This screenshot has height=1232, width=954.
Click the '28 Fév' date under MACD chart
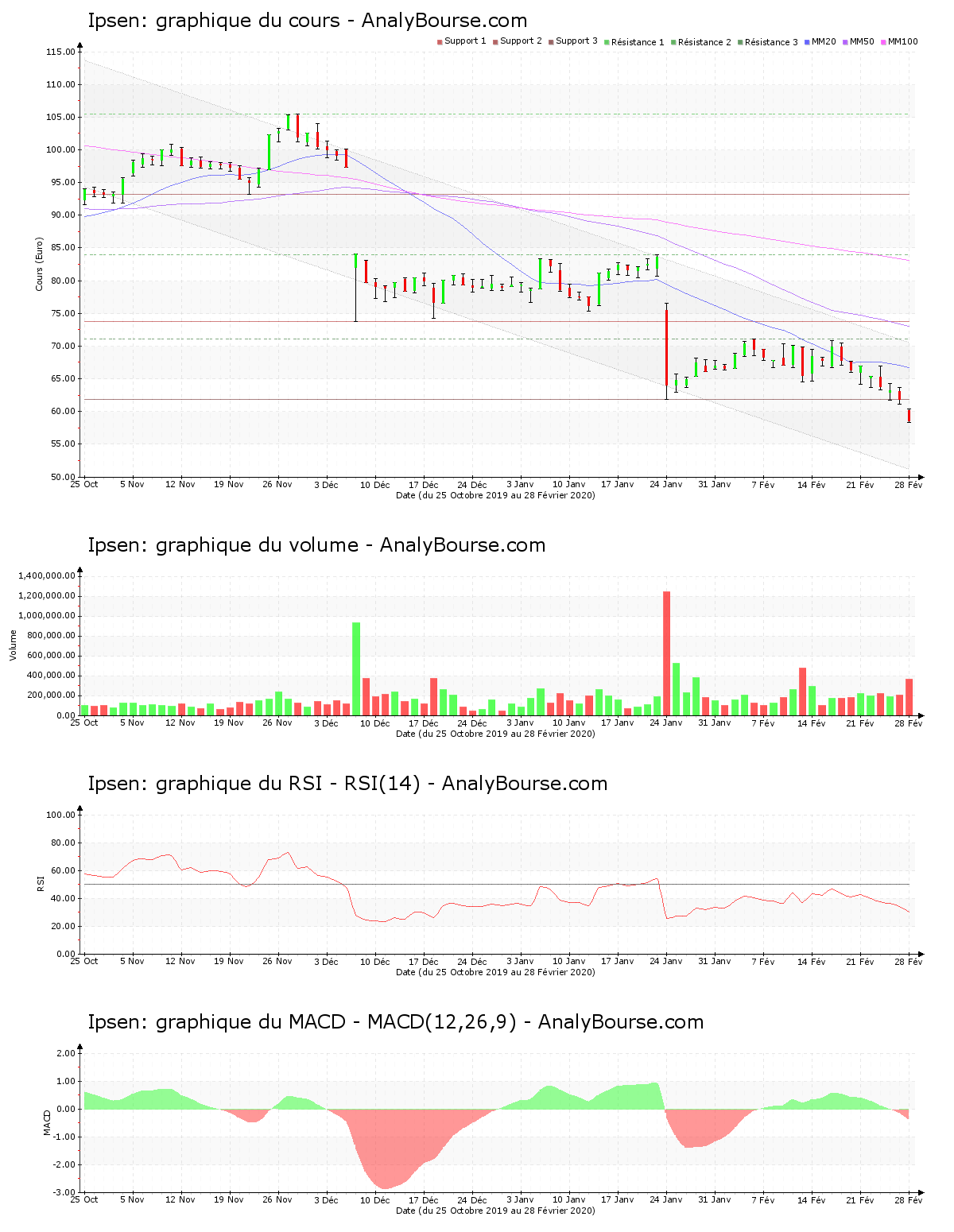[909, 1200]
